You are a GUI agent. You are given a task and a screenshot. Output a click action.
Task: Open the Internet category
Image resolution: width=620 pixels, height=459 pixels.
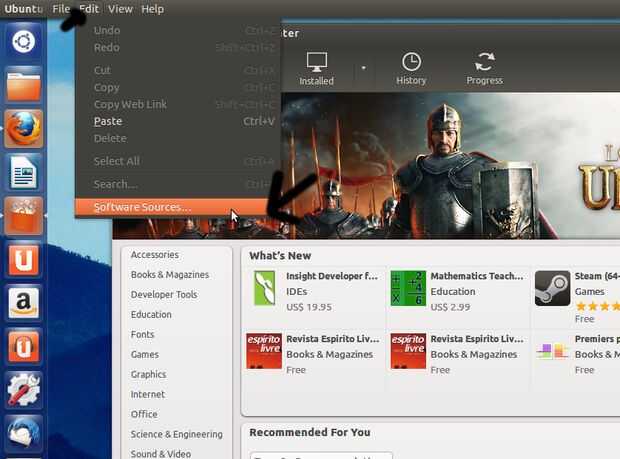(x=147, y=395)
